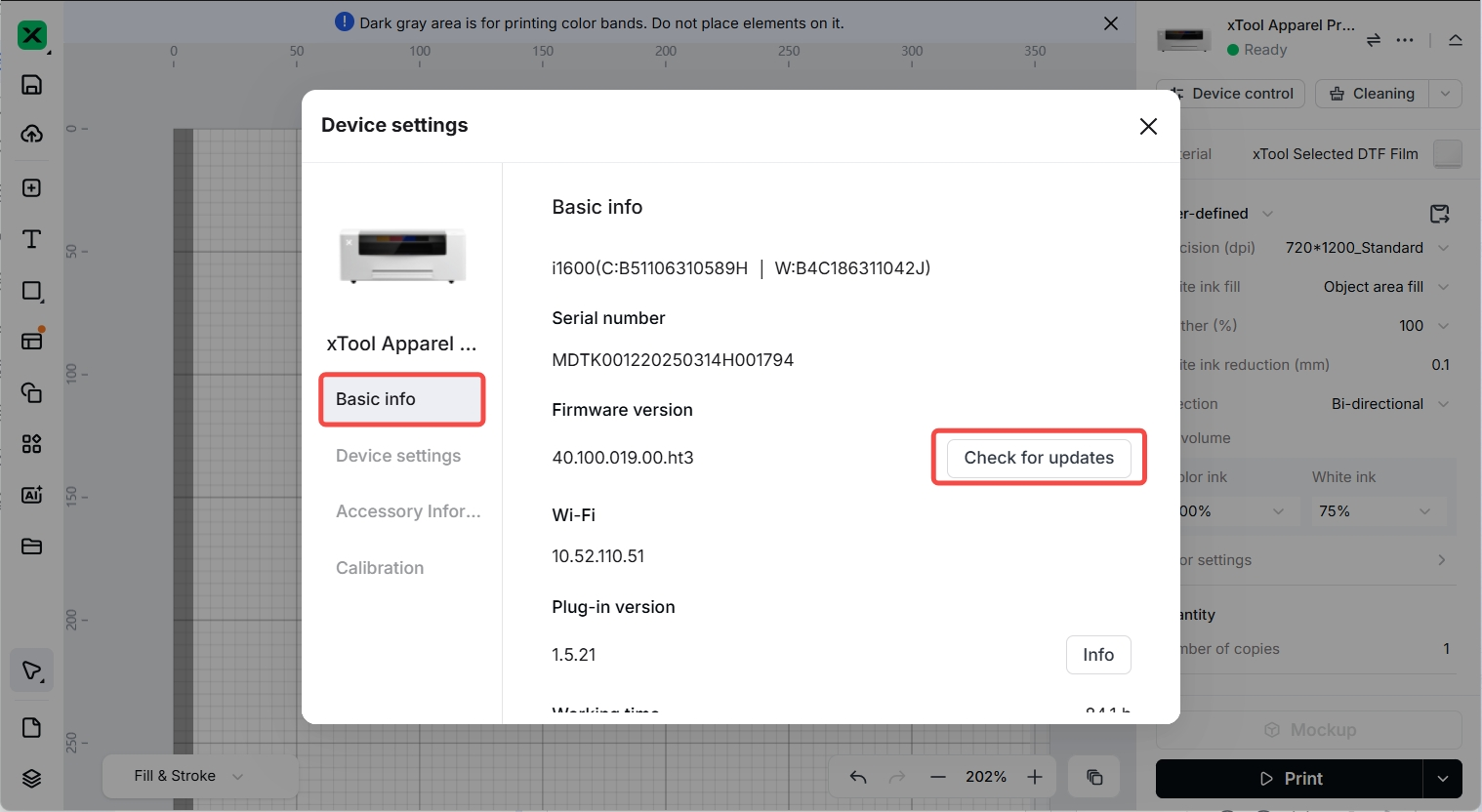Expand the color settings row arrow
This screenshot has width=1482, height=812.
(x=1442, y=560)
